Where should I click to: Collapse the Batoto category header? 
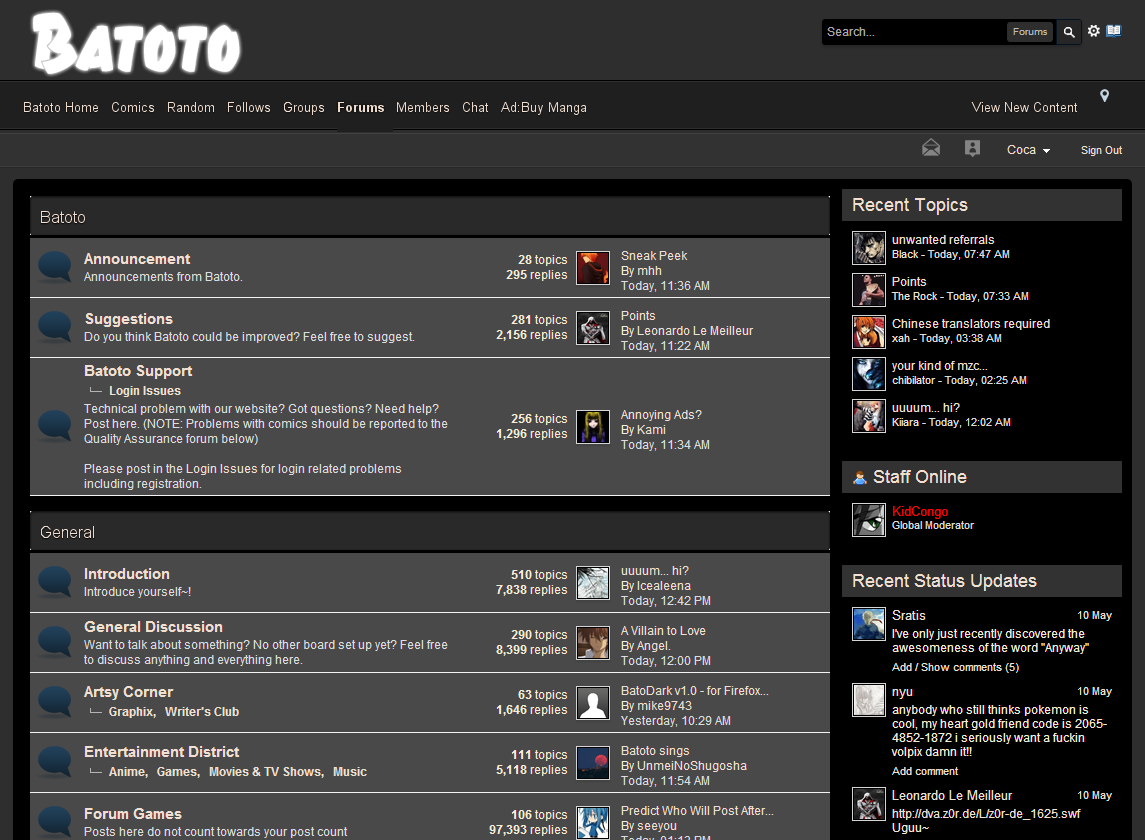430,217
